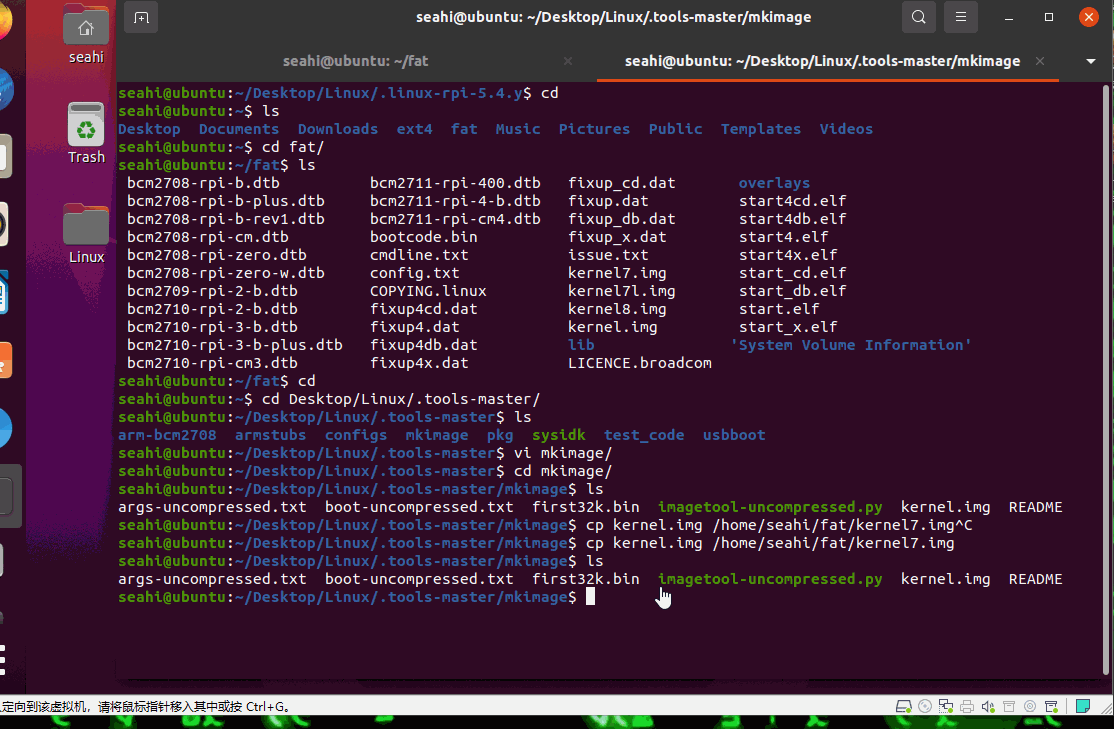
Task: Click 'config.txt' file name
Action: point(414,273)
